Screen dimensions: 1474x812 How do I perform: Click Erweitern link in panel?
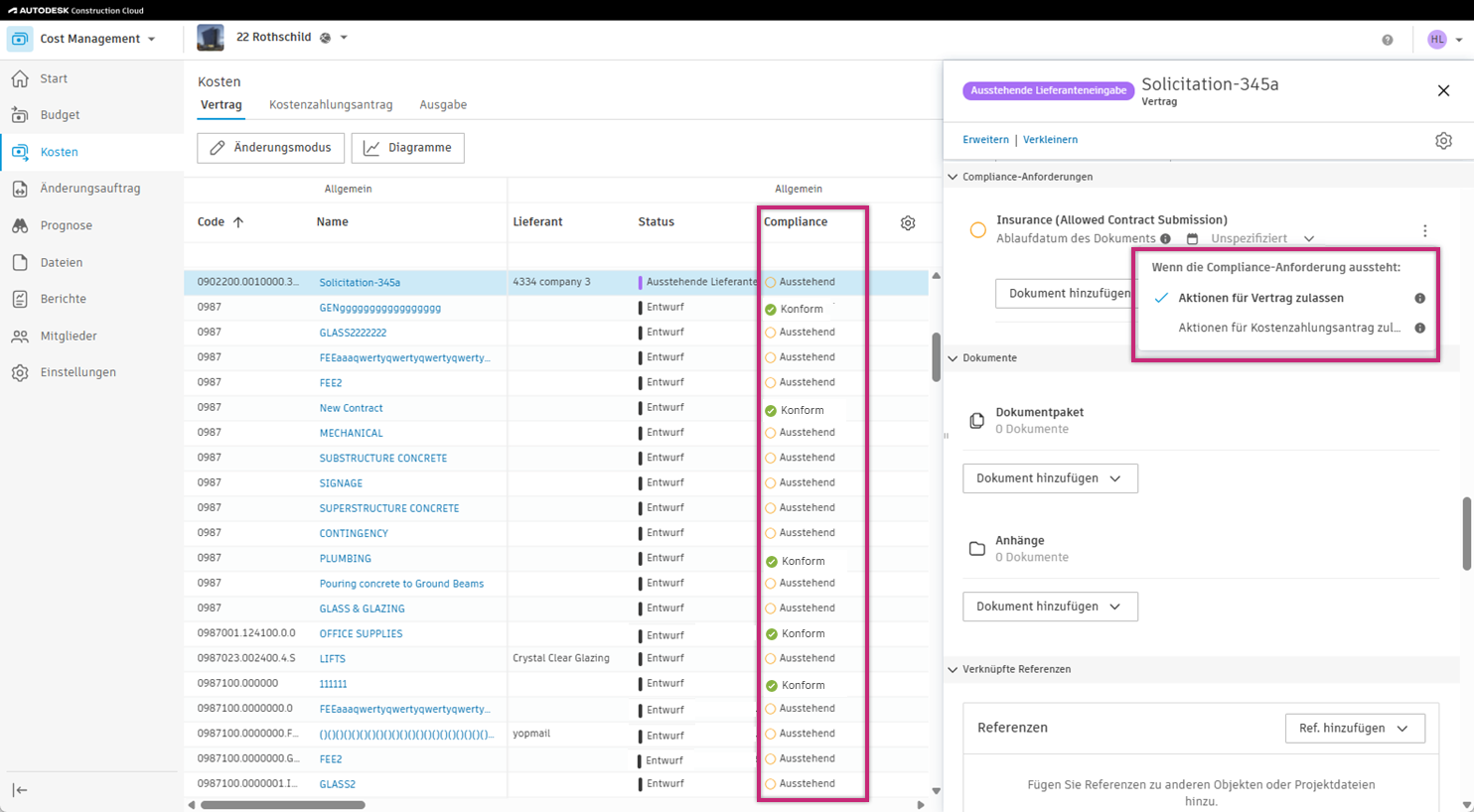(985, 140)
